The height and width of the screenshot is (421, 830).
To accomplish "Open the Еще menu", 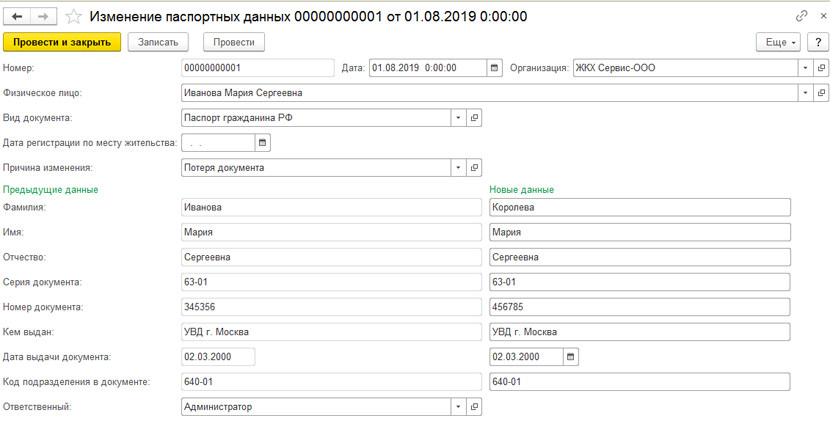I will click(x=779, y=42).
